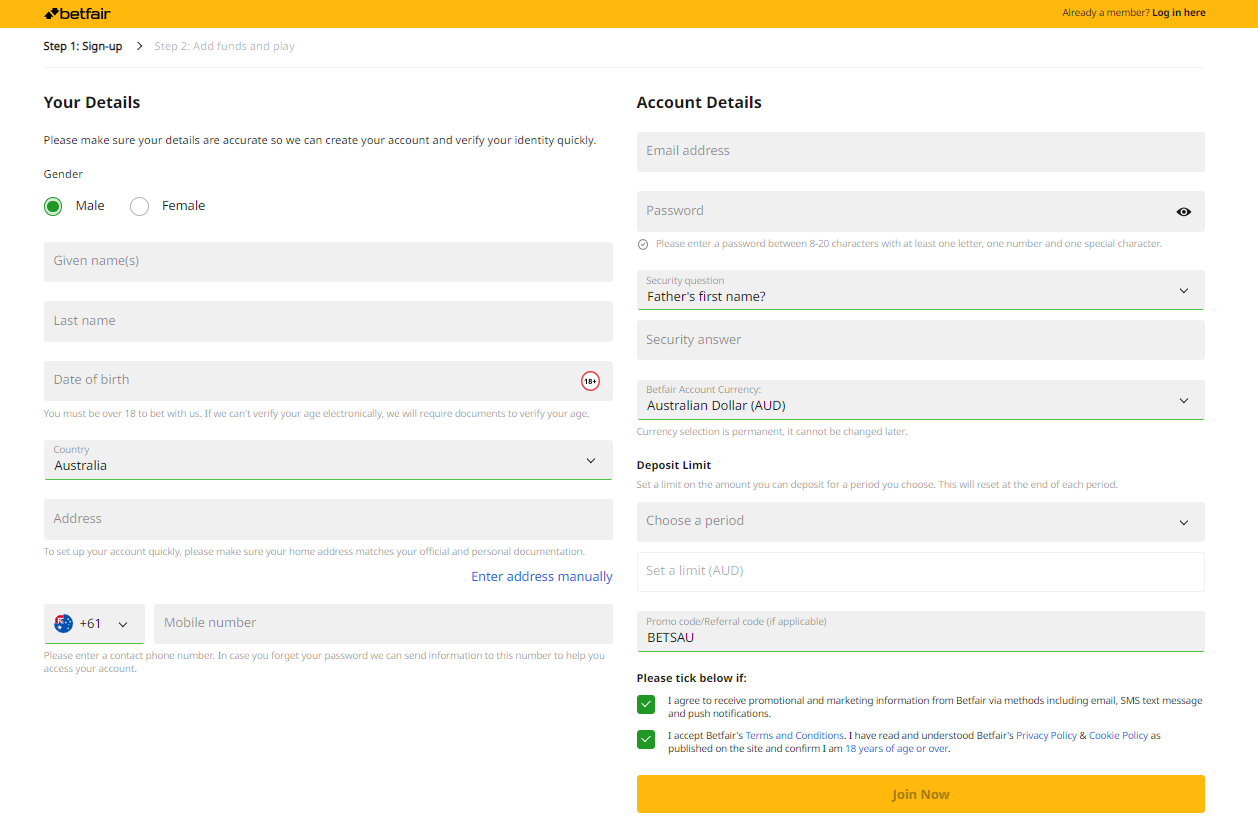The height and width of the screenshot is (830, 1258).
Task: Toggle password visibility eye icon
Action: click(x=1184, y=212)
